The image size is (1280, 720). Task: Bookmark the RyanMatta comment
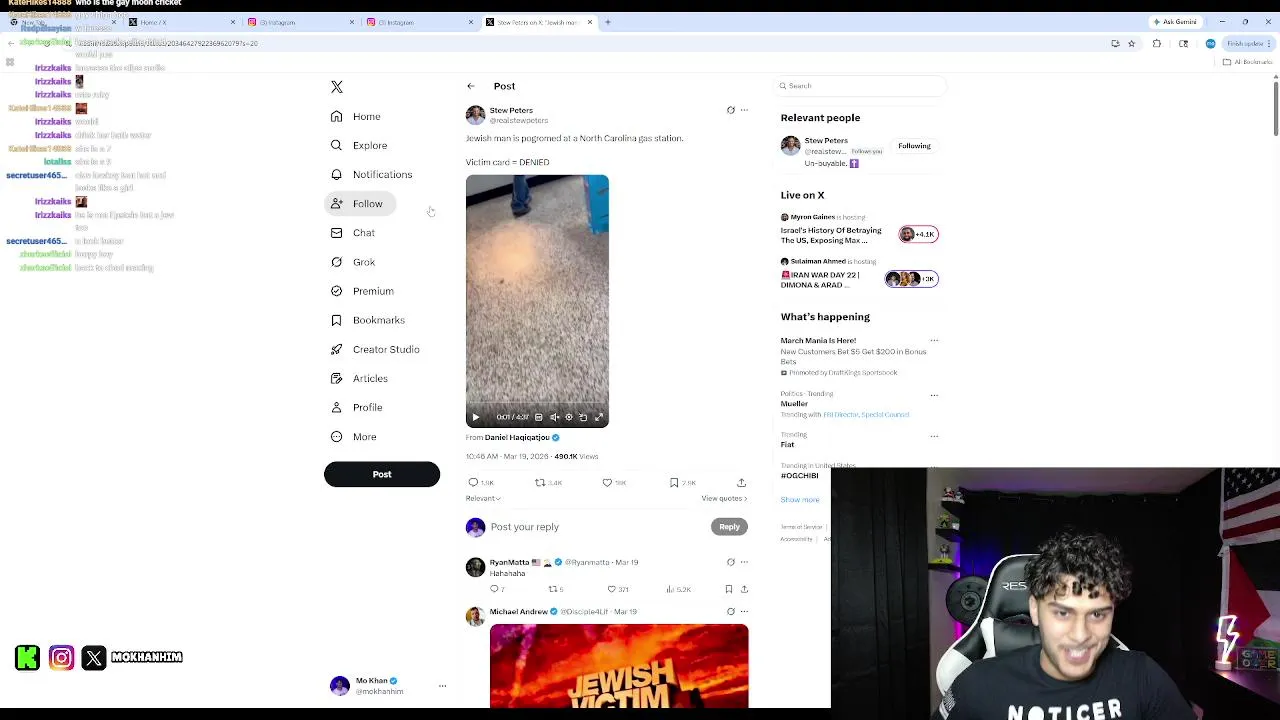(729, 589)
